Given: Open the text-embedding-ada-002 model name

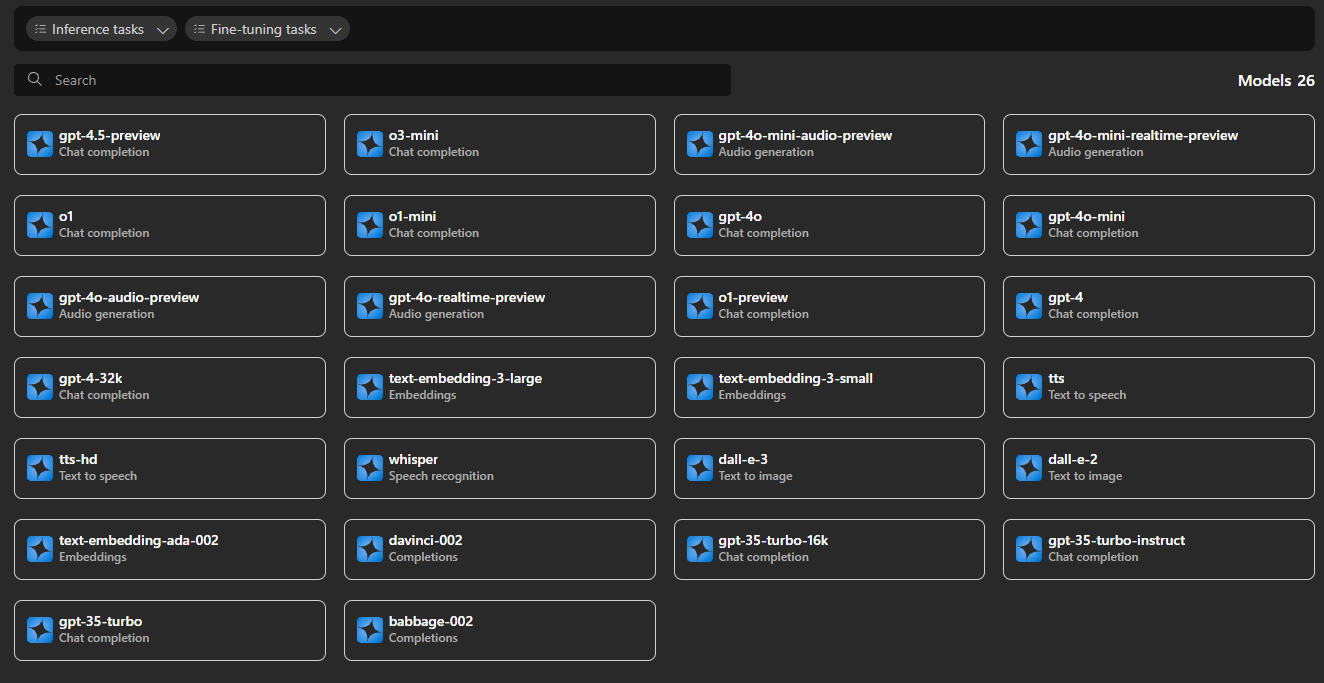Looking at the screenshot, I should pos(139,541).
